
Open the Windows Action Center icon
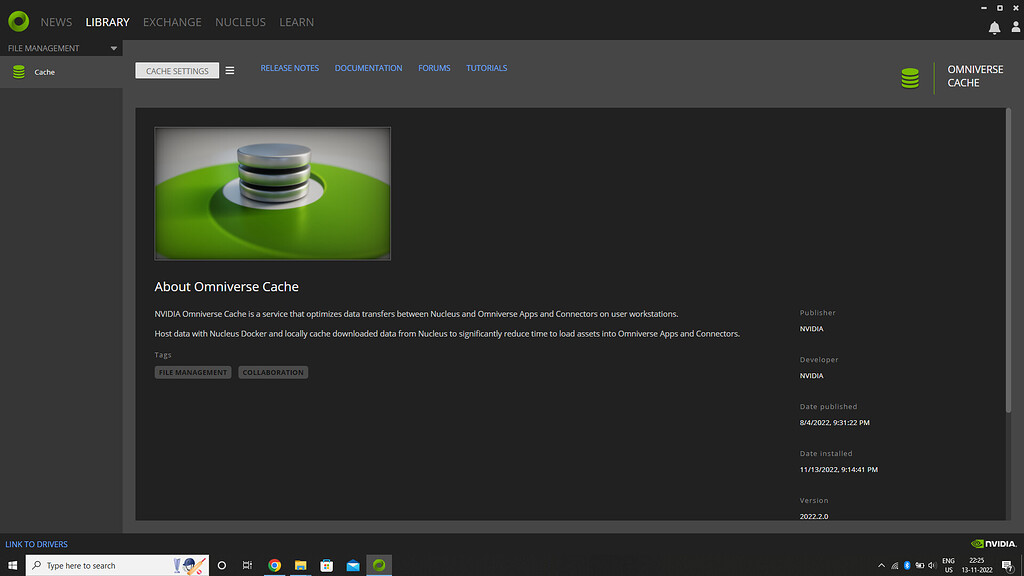tap(1008, 566)
